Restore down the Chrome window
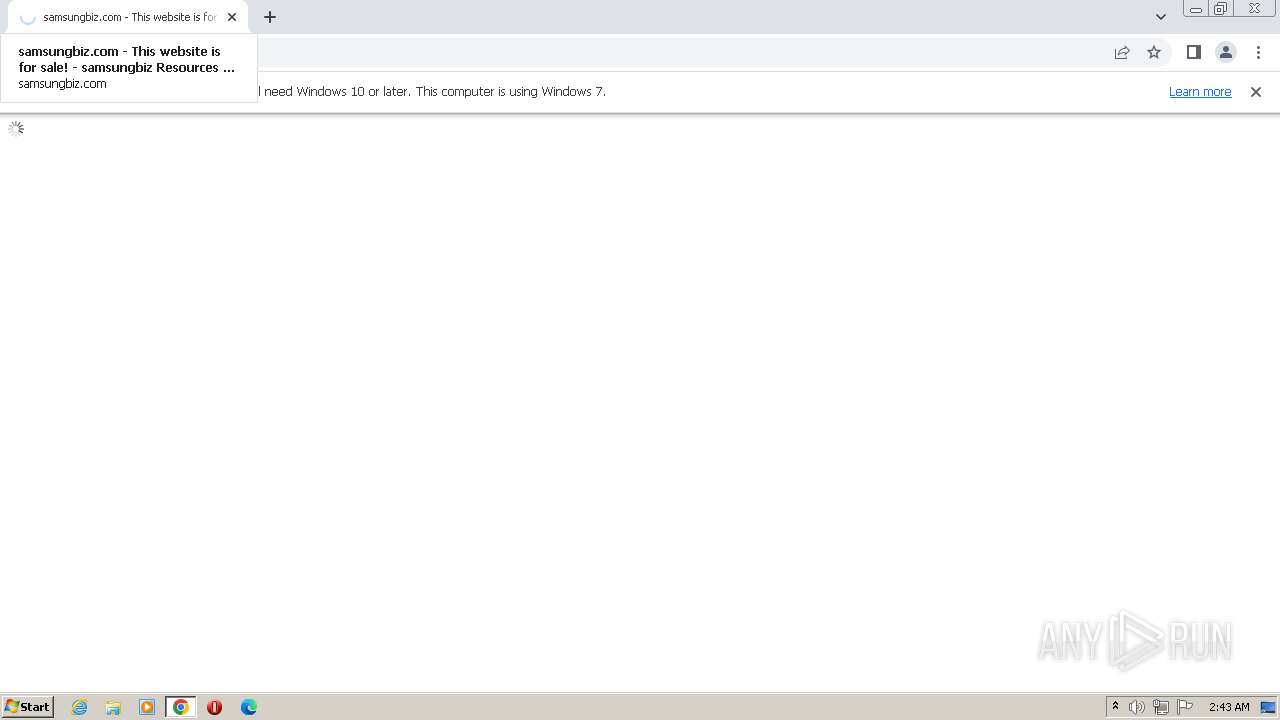 point(1220,9)
